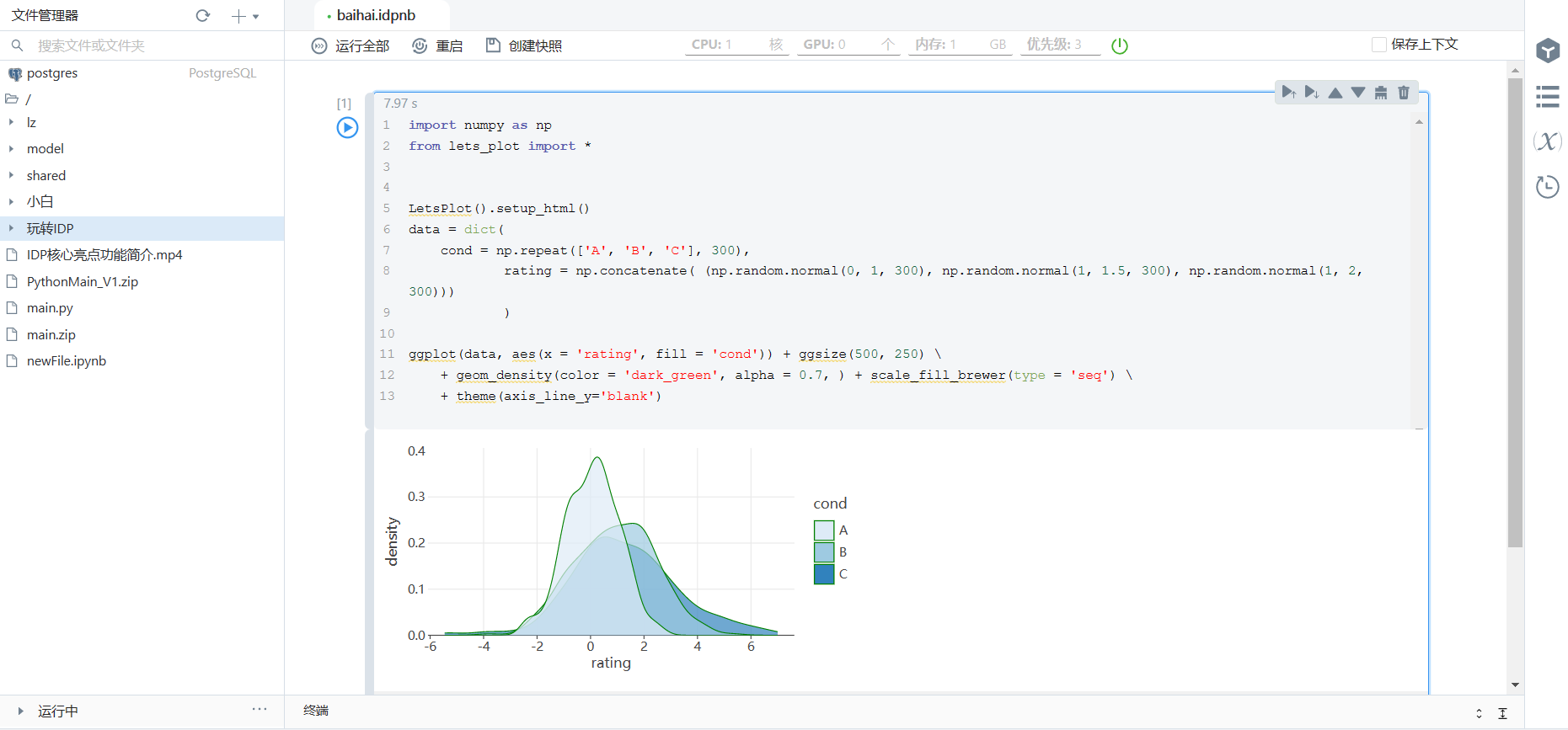The width and height of the screenshot is (1568, 730).
Task: Click run cells above icon
Action: [x=1289, y=93]
